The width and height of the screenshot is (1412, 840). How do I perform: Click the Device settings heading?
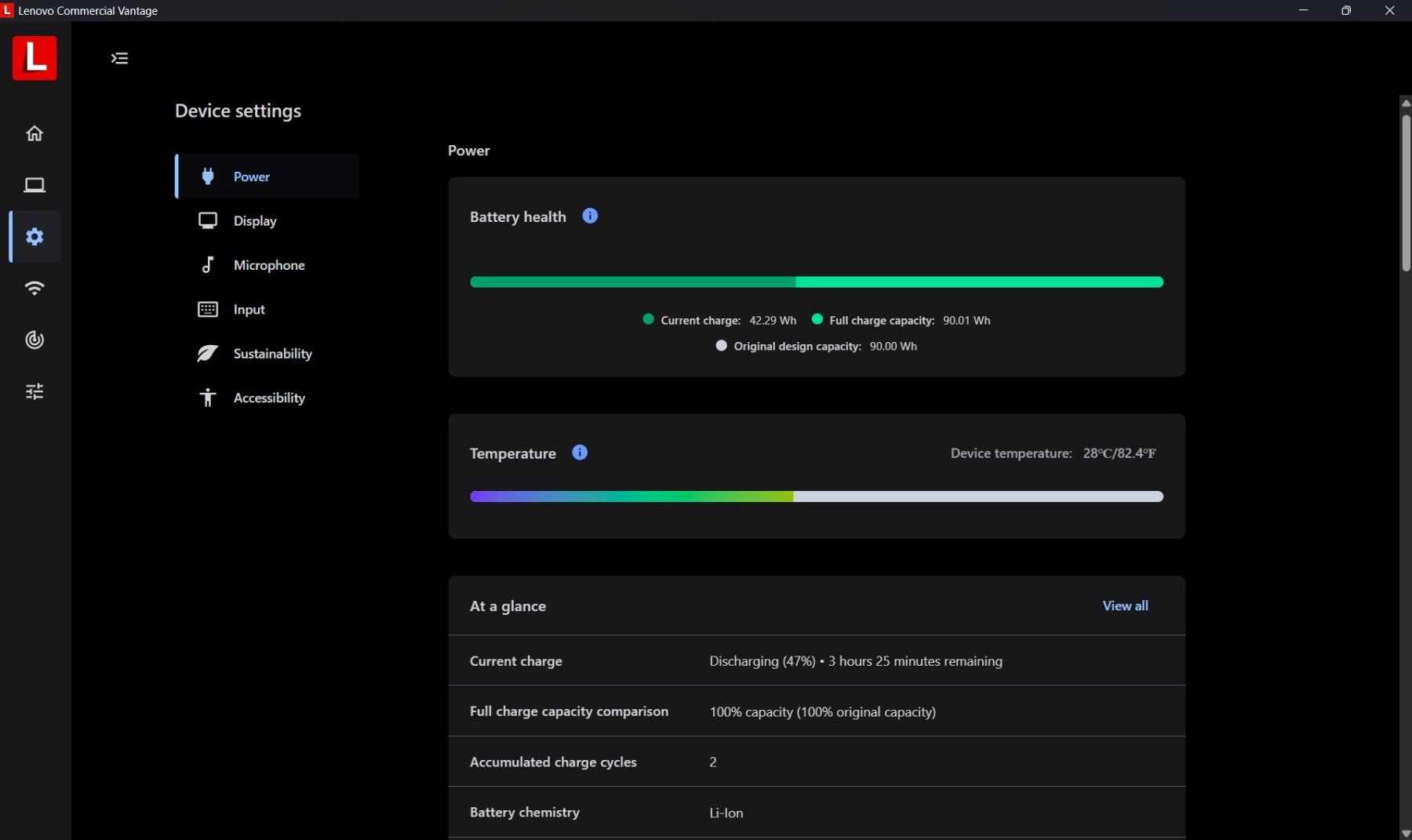[238, 111]
